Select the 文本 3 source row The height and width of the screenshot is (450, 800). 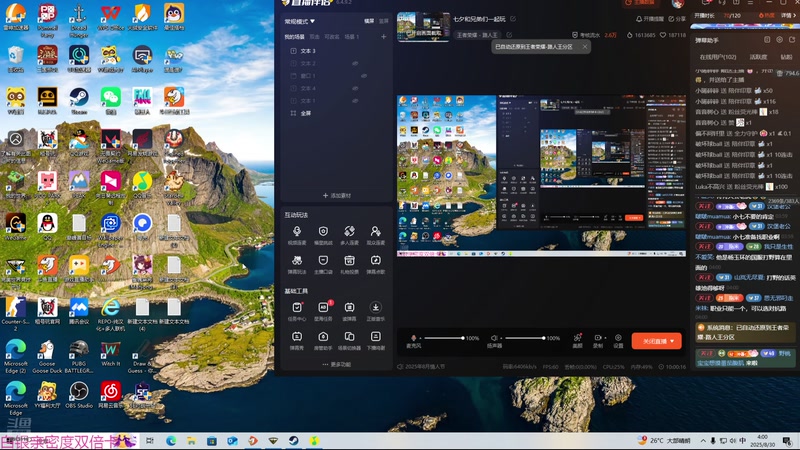point(337,51)
